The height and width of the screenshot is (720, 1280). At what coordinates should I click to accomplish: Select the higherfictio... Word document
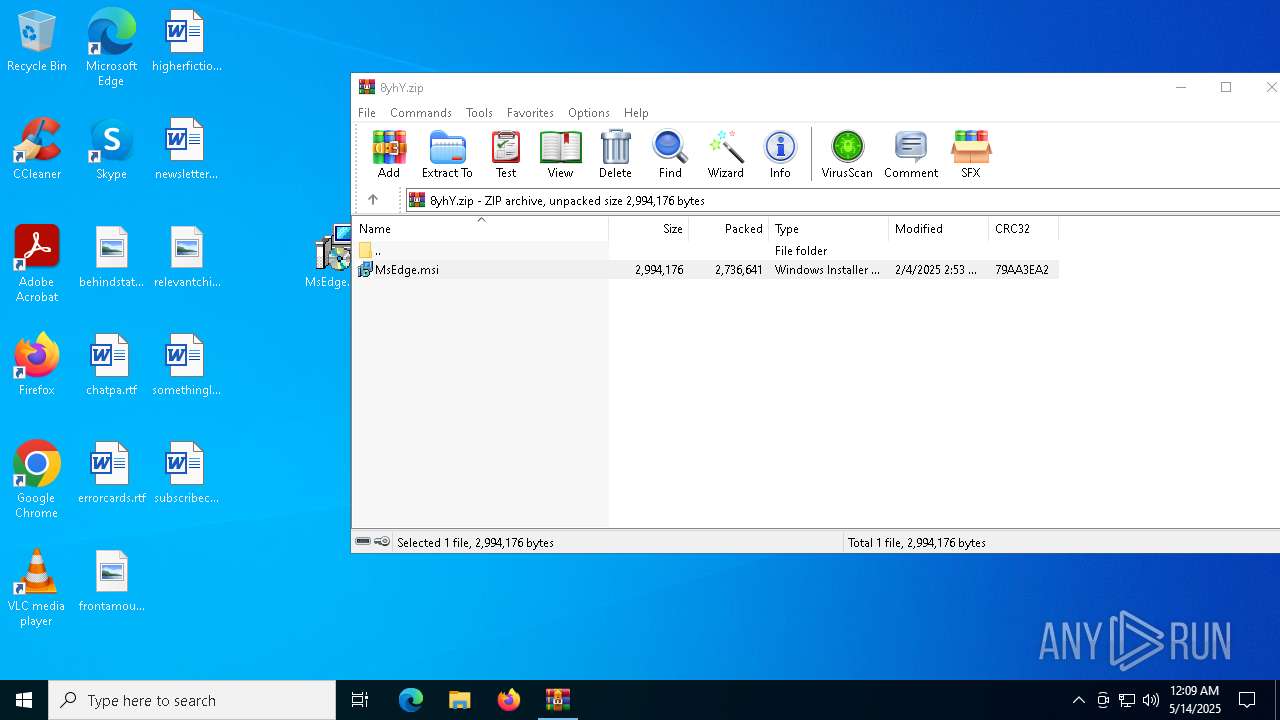click(186, 41)
